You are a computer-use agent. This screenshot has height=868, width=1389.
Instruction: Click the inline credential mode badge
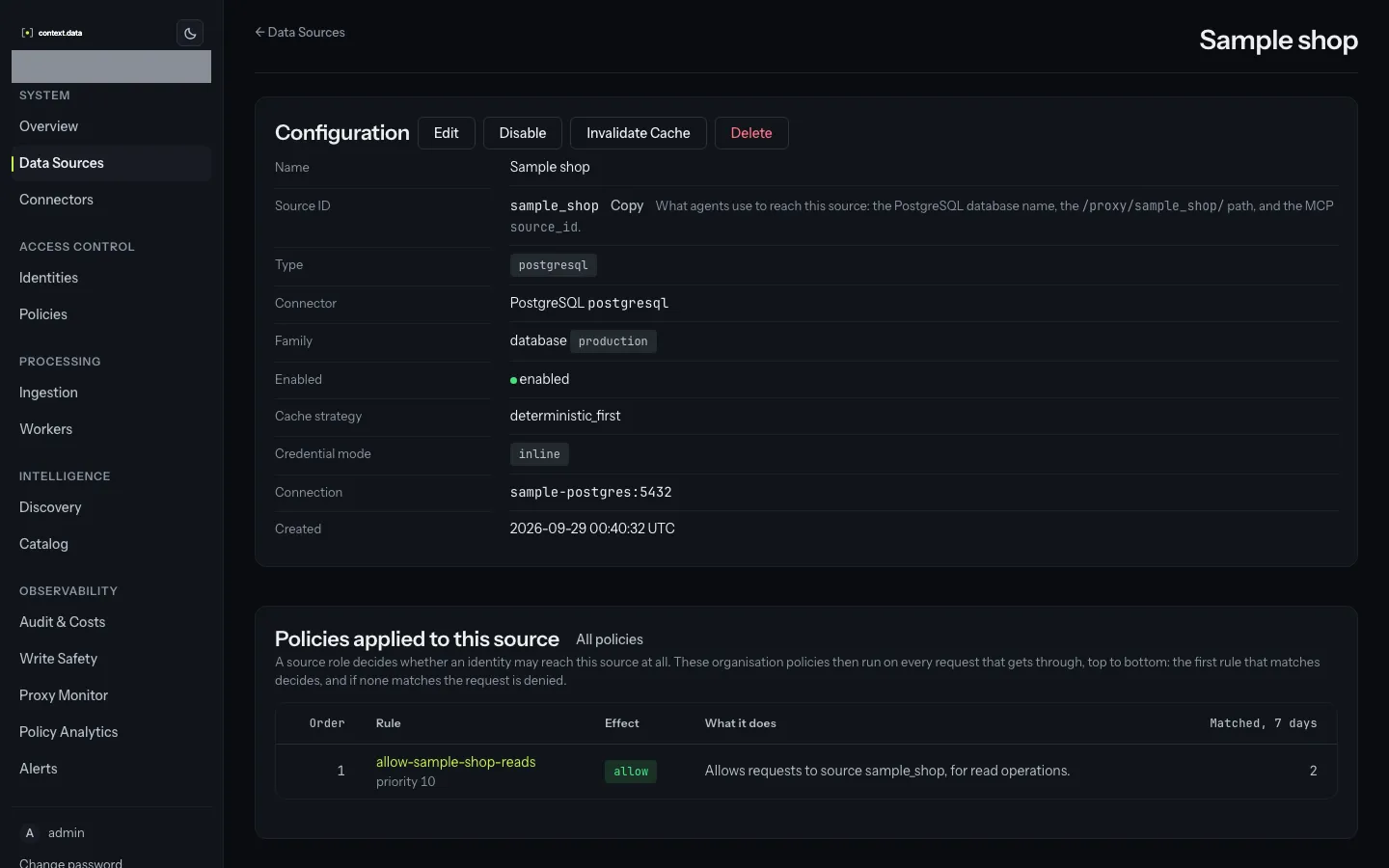point(539,454)
